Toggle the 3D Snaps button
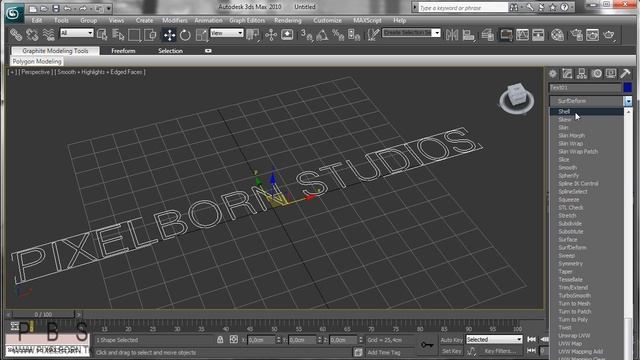The width and height of the screenshot is (640, 360). coord(307,35)
